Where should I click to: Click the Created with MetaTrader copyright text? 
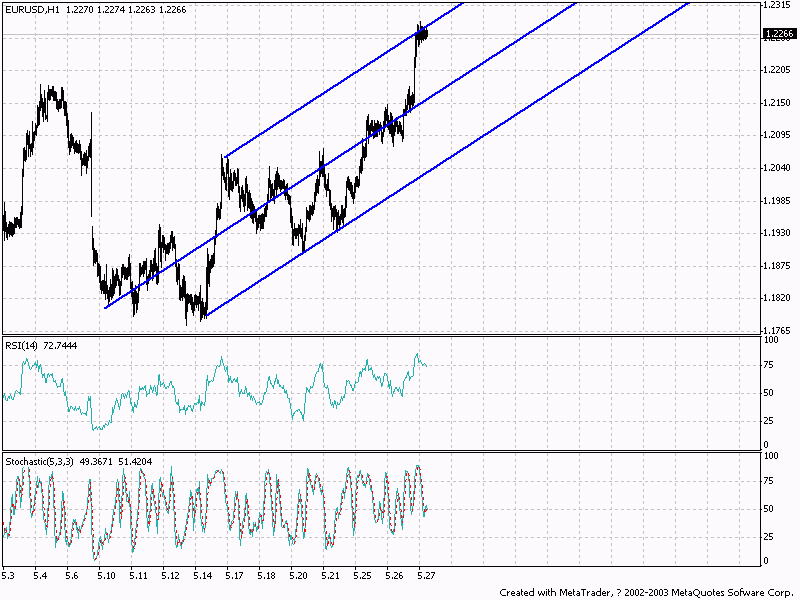point(647,593)
